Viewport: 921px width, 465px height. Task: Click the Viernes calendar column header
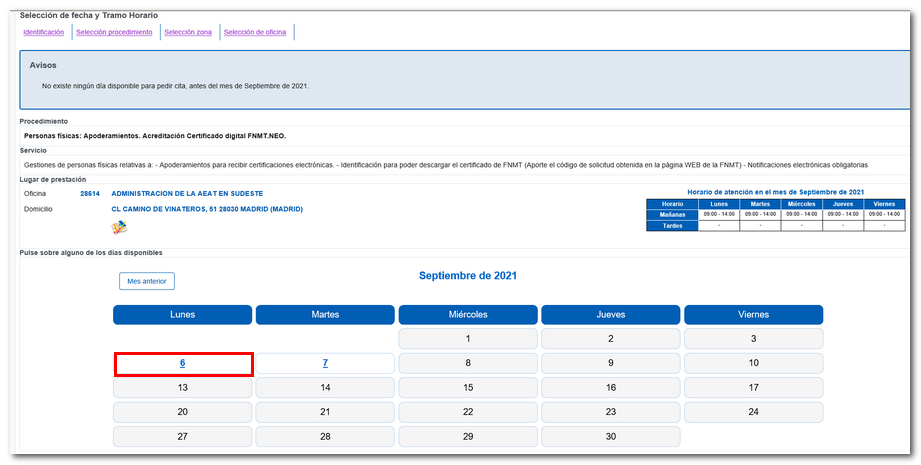pyautogui.click(x=753, y=315)
